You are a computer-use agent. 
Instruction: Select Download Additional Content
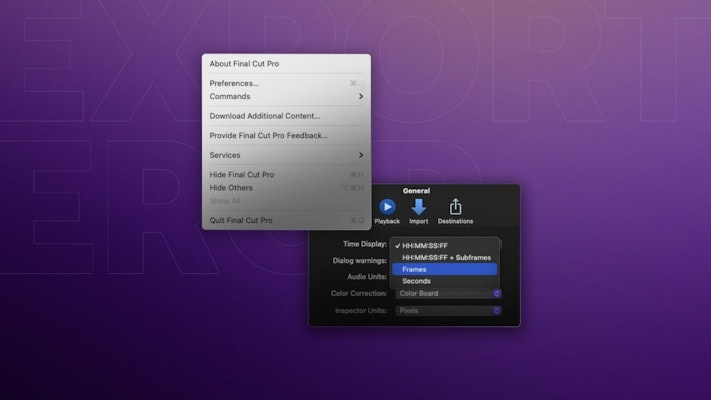(264, 116)
